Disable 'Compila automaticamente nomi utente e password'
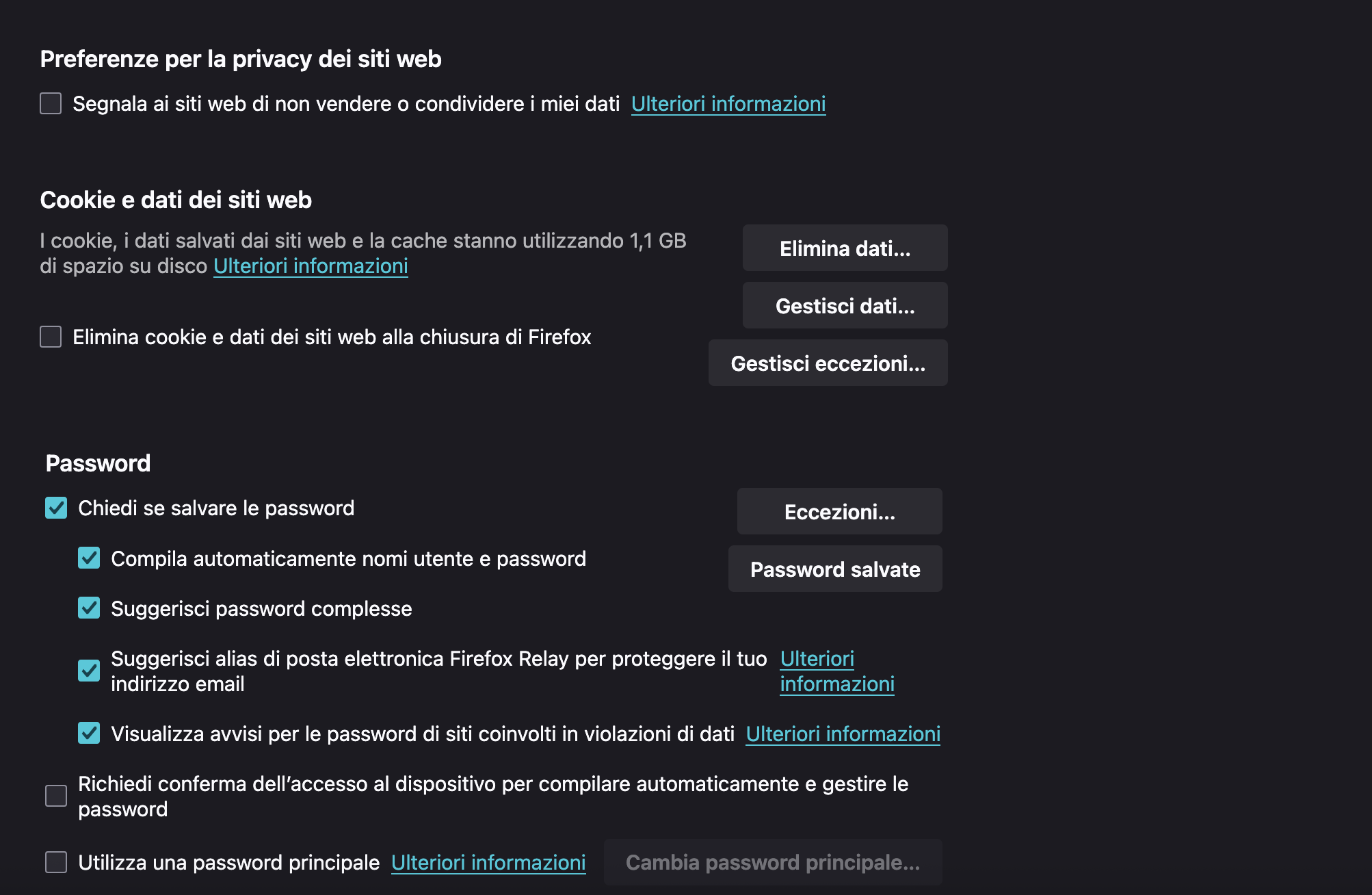The height and width of the screenshot is (895, 1372). coord(89,558)
